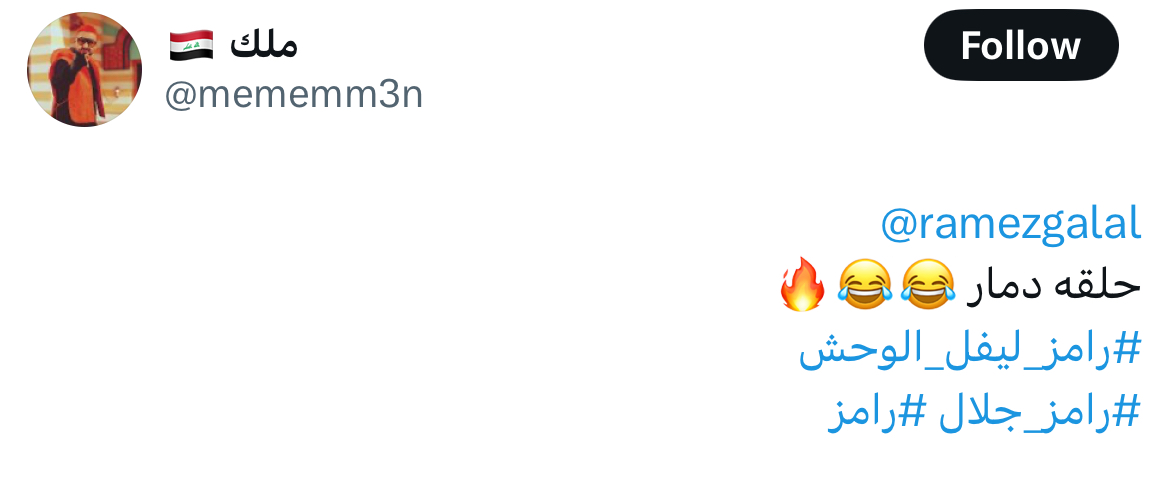Click the word جلال in the second hashtag

click(978, 412)
